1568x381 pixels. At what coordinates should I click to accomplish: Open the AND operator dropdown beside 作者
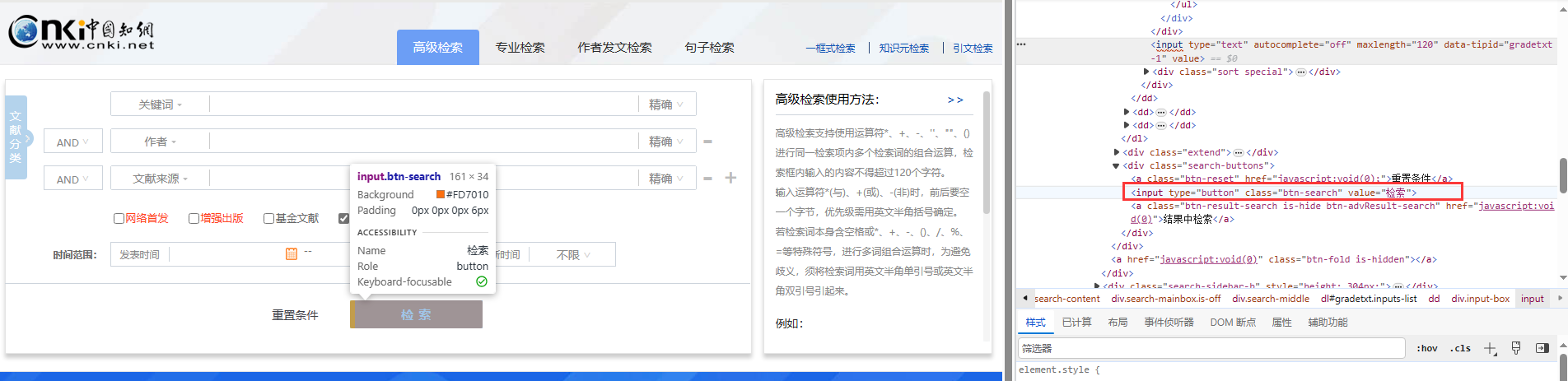click(x=72, y=142)
